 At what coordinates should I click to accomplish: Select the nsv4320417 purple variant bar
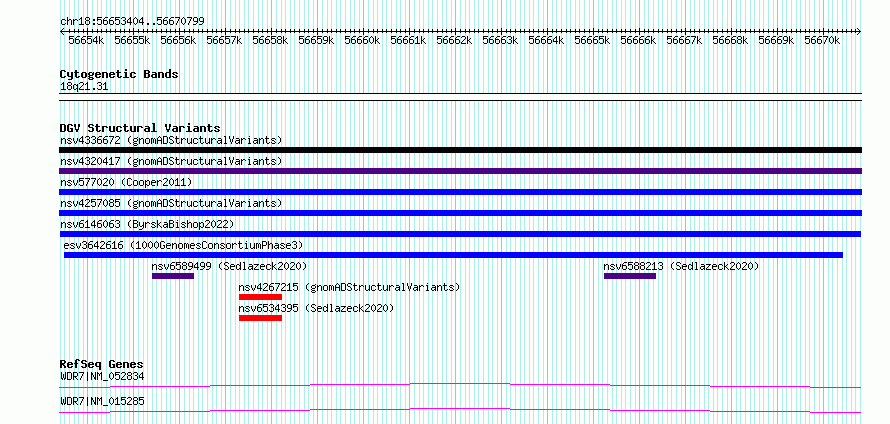point(460,171)
